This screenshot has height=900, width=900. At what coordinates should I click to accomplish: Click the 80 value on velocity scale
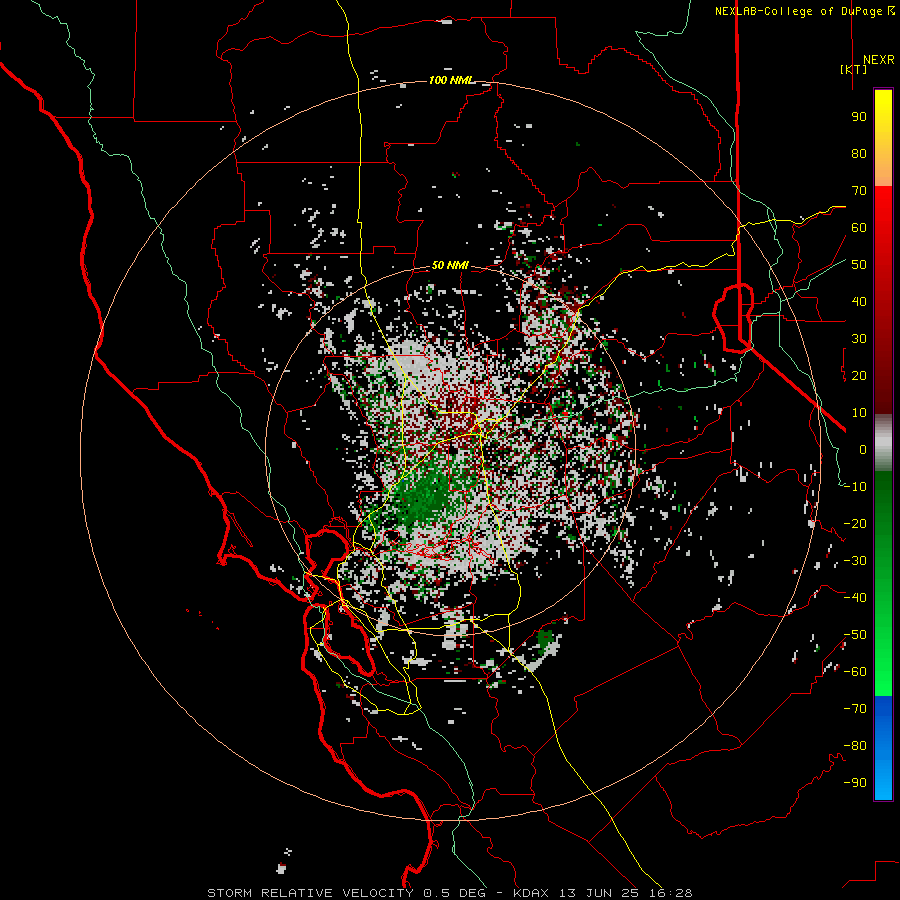tap(859, 154)
